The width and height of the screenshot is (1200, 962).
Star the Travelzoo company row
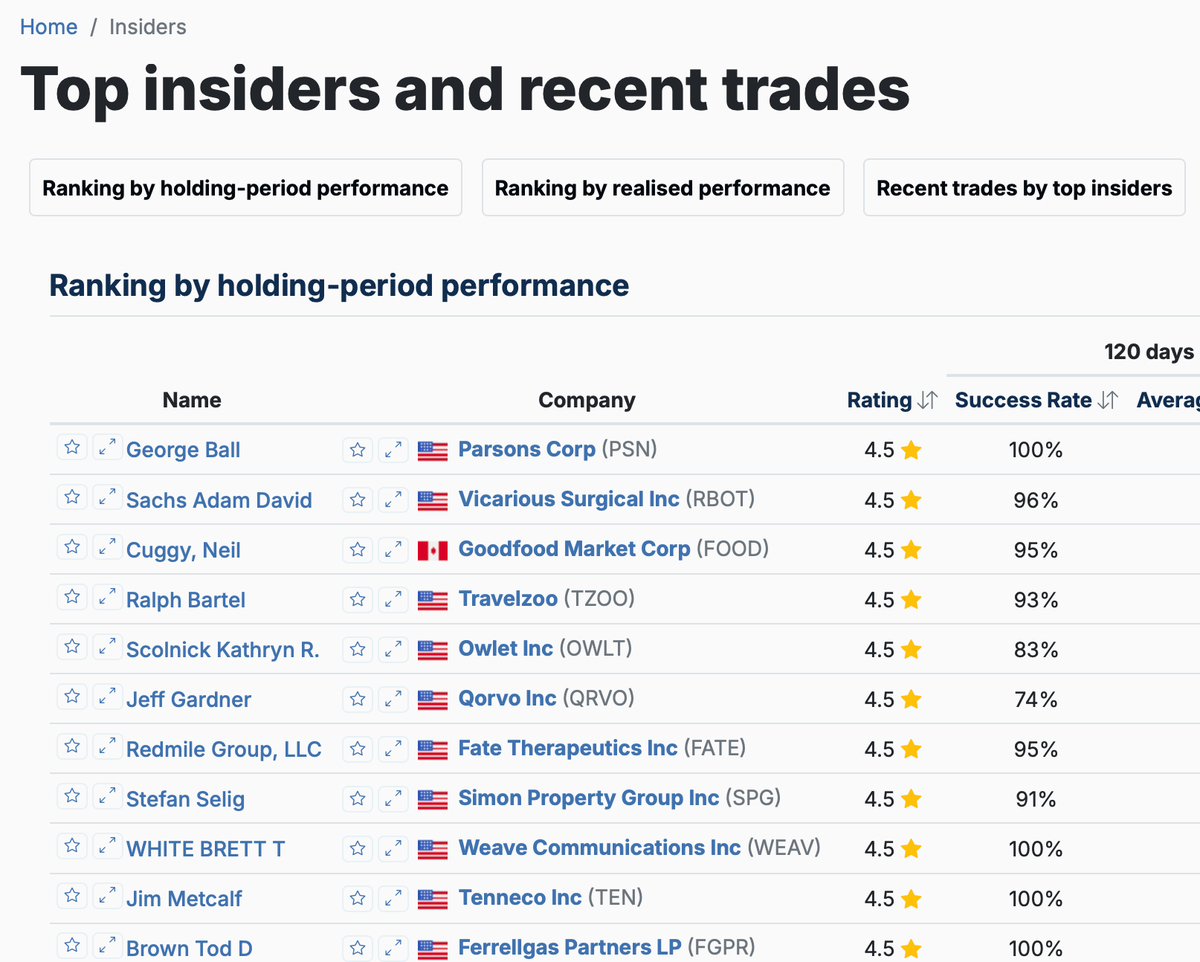coord(357,599)
